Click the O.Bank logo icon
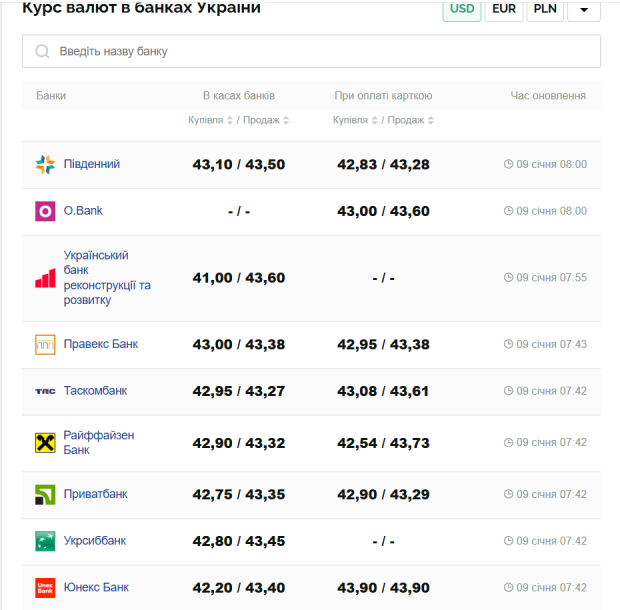 click(x=45, y=211)
